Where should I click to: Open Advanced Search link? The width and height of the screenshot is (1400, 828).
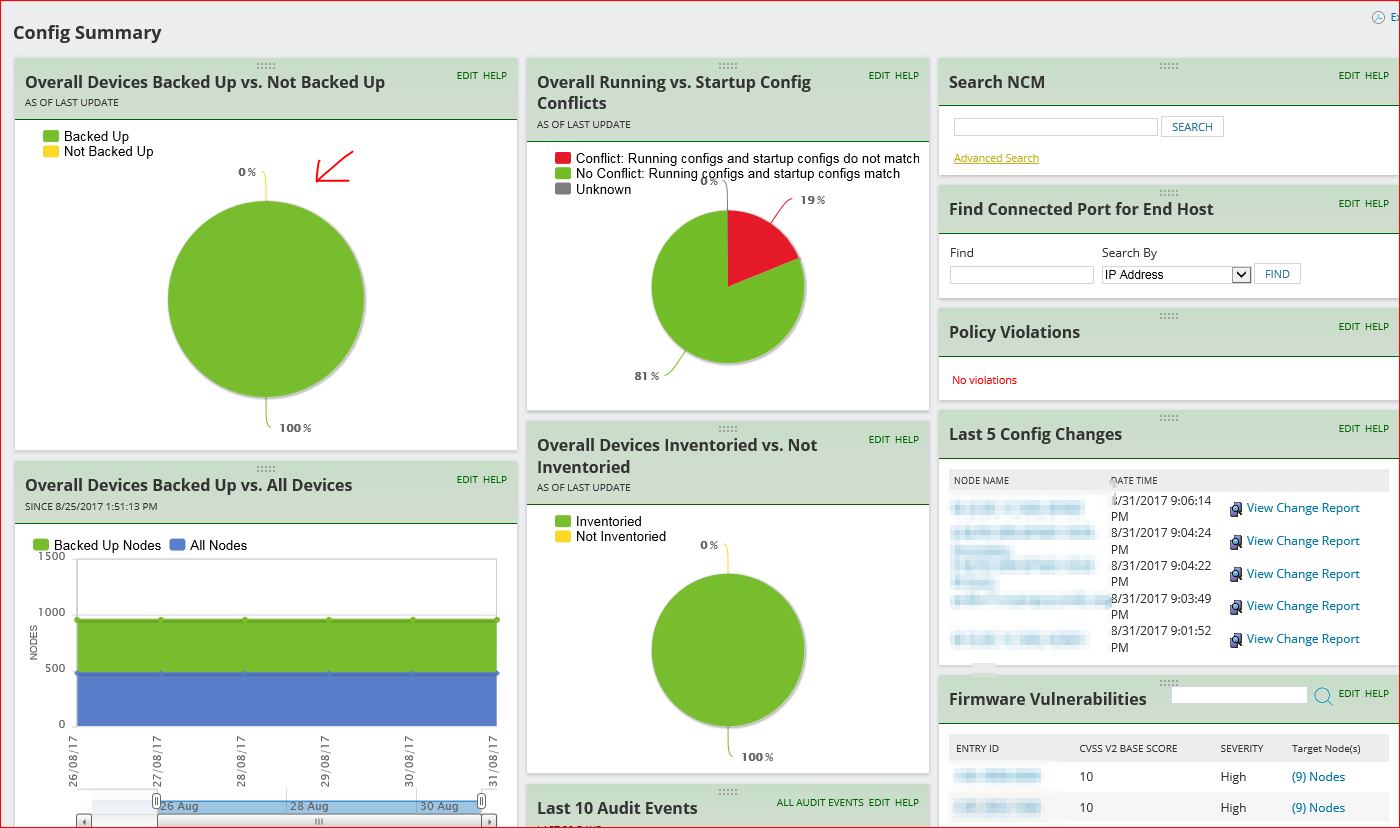(x=996, y=158)
